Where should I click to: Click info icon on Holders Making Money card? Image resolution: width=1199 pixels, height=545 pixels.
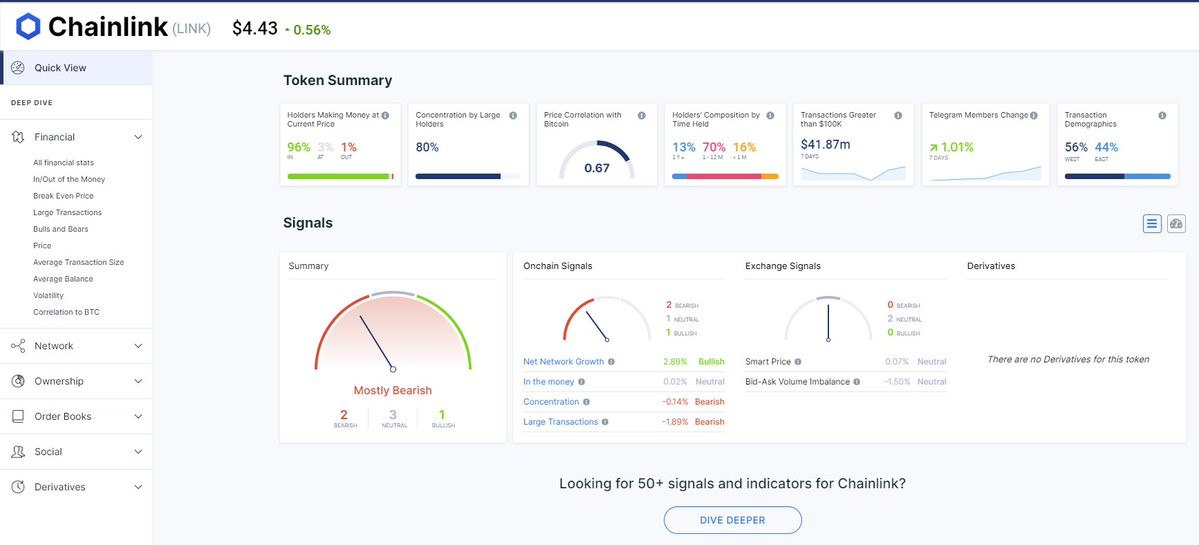(x=385, y=115)
